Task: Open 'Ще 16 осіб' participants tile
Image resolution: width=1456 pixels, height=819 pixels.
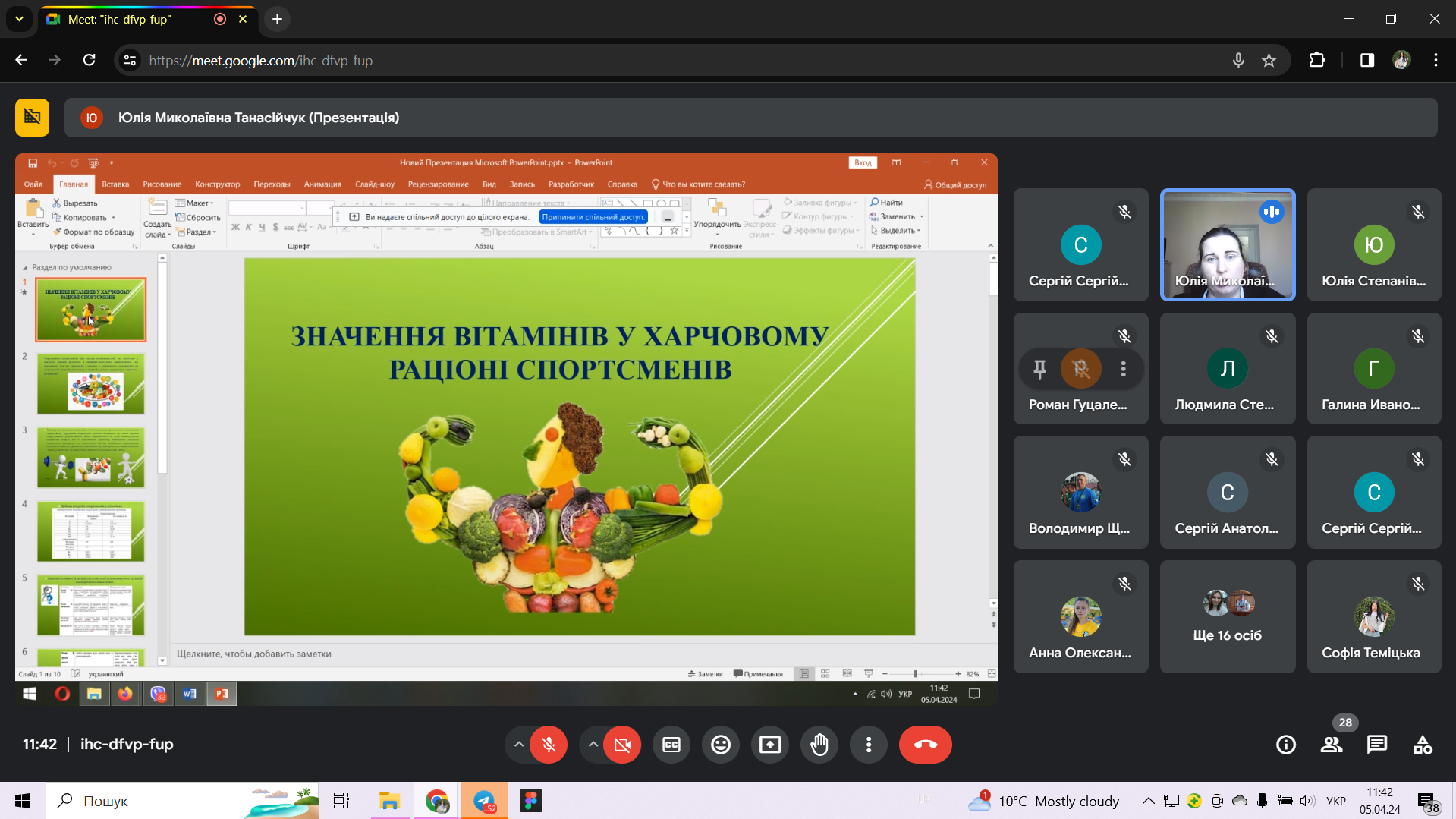Action: pyautogui.click(x=1228, y=616)
